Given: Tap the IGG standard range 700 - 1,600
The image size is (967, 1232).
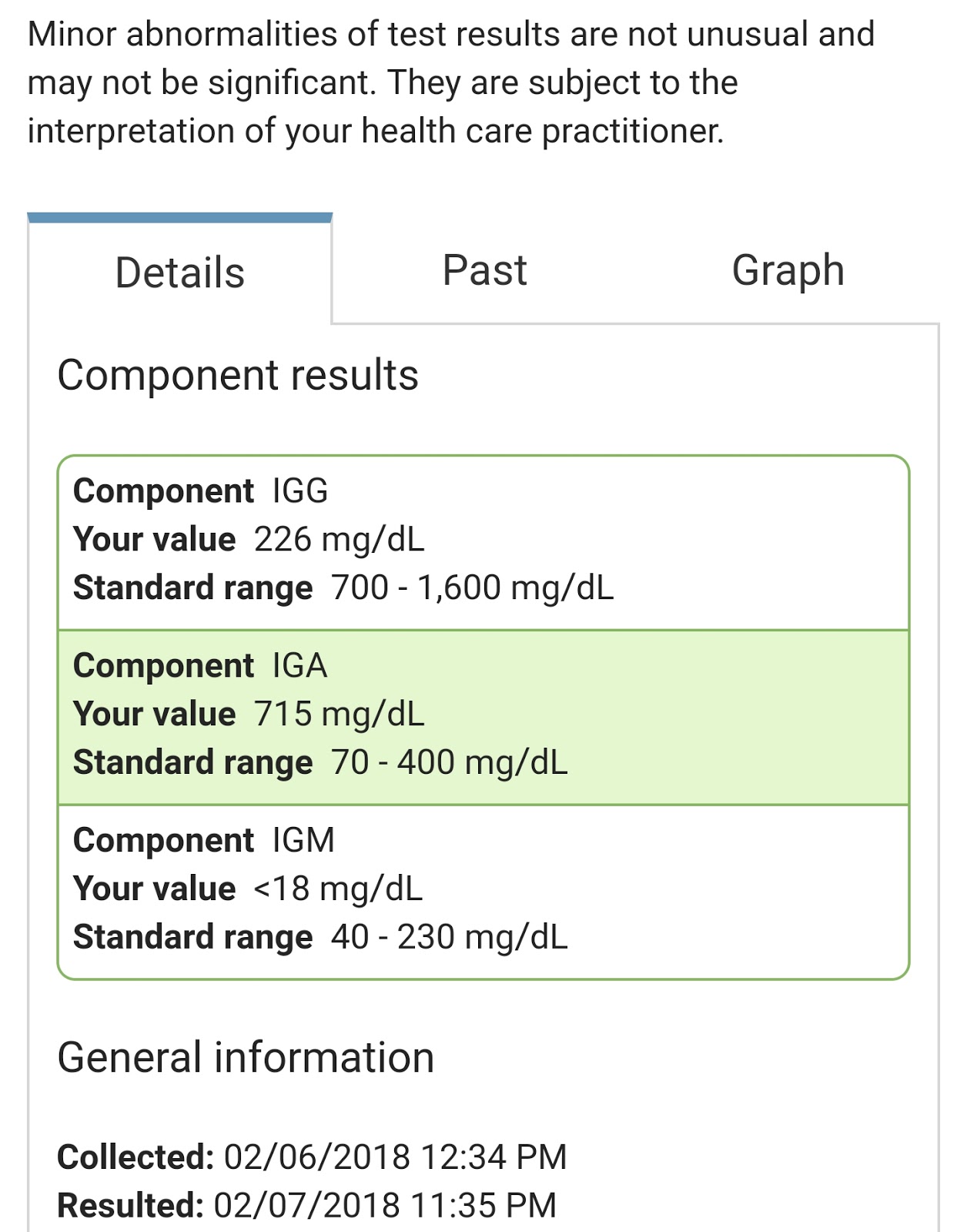Looking at the screenshot, I should (x=472, y=588).
